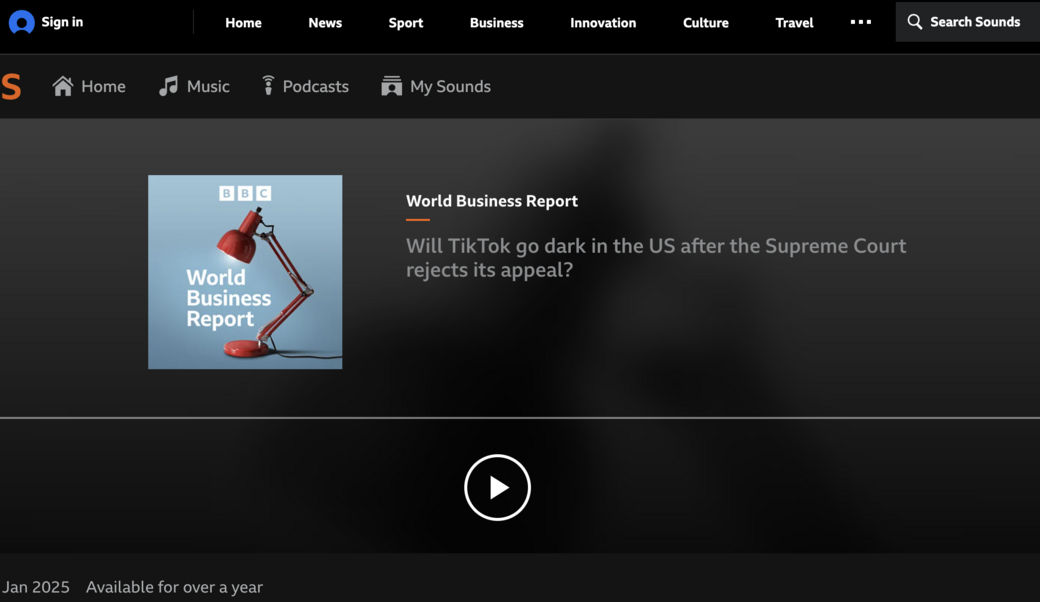Click the Sign in text link
Viewport: 1040px width, 602px height.
(62, 22)
